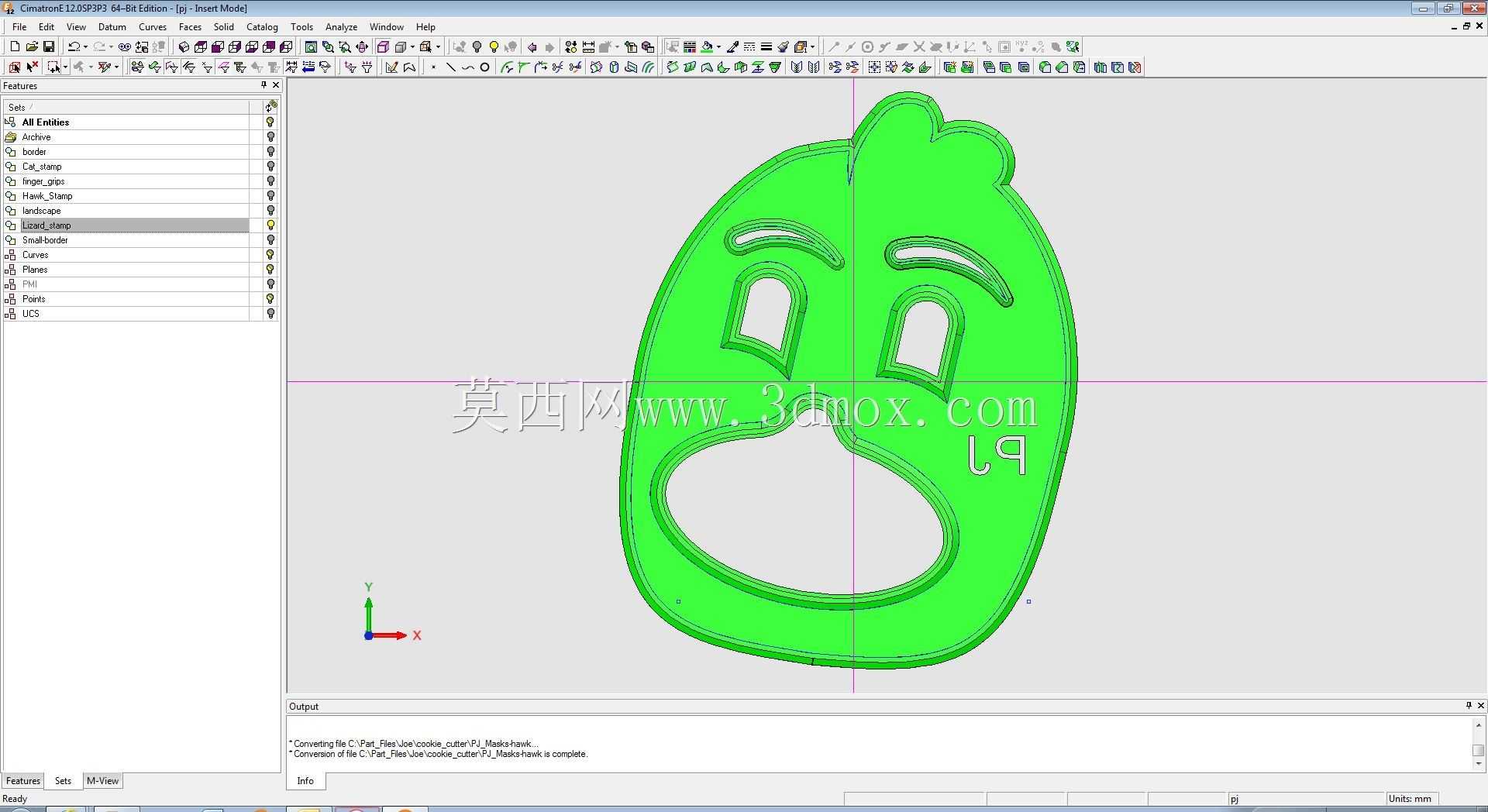The height and width of the screenshot is (812, 1488).
Task: Click the paint brush icon in toolbar
Action: coord(784,46)
